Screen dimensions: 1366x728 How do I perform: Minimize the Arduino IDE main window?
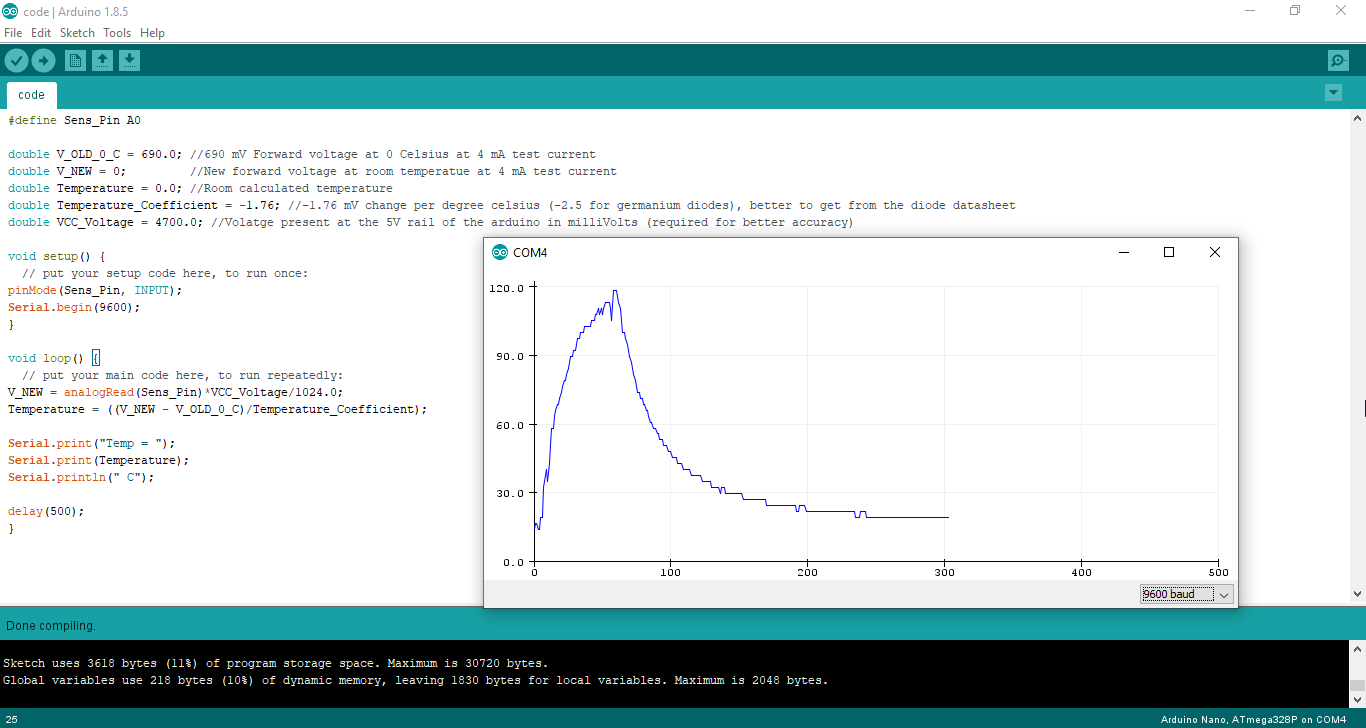point(1250,11)
